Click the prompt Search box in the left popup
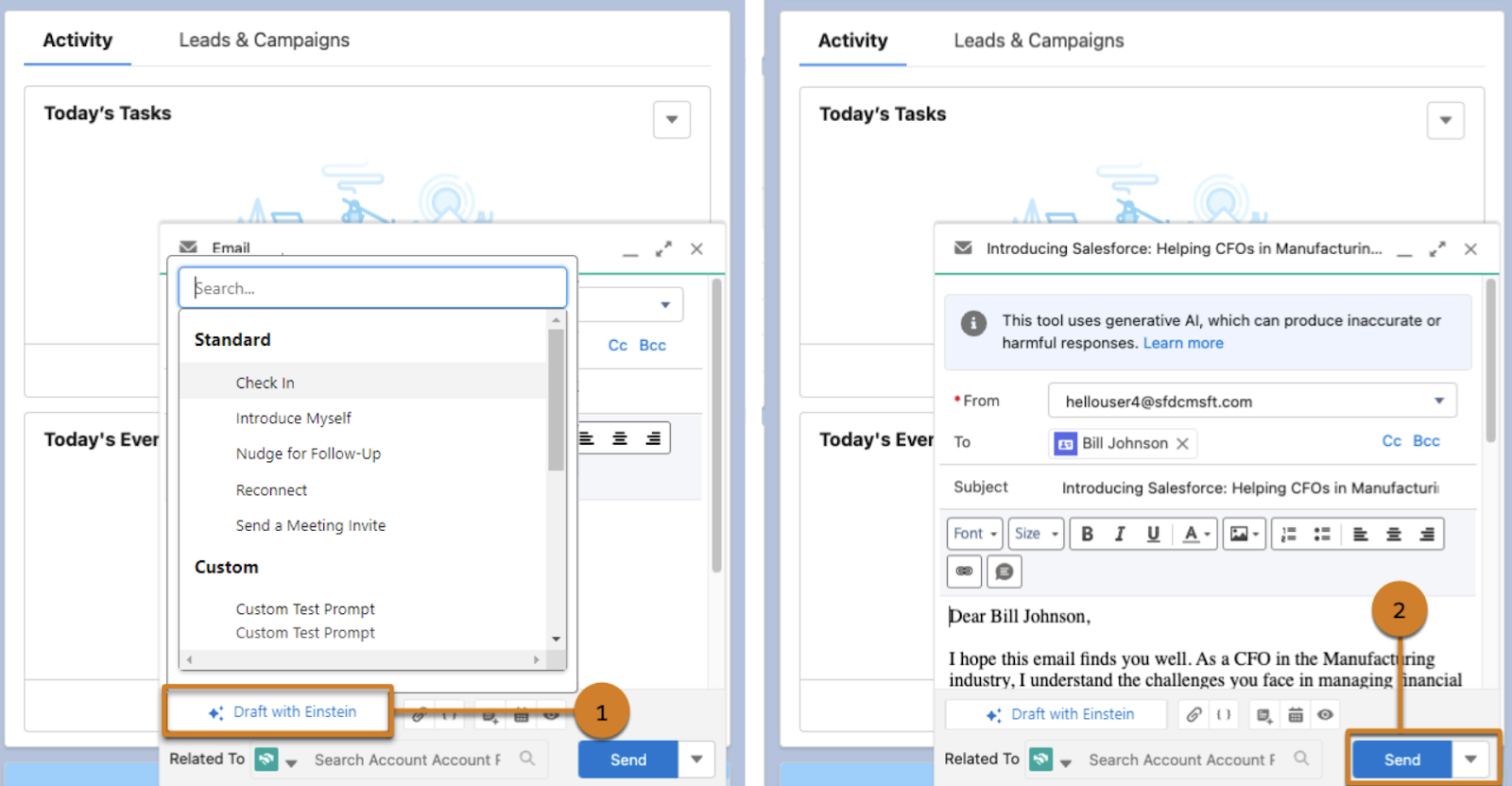1512x786 pixels. pyautogui.click(x=372, y=287)
